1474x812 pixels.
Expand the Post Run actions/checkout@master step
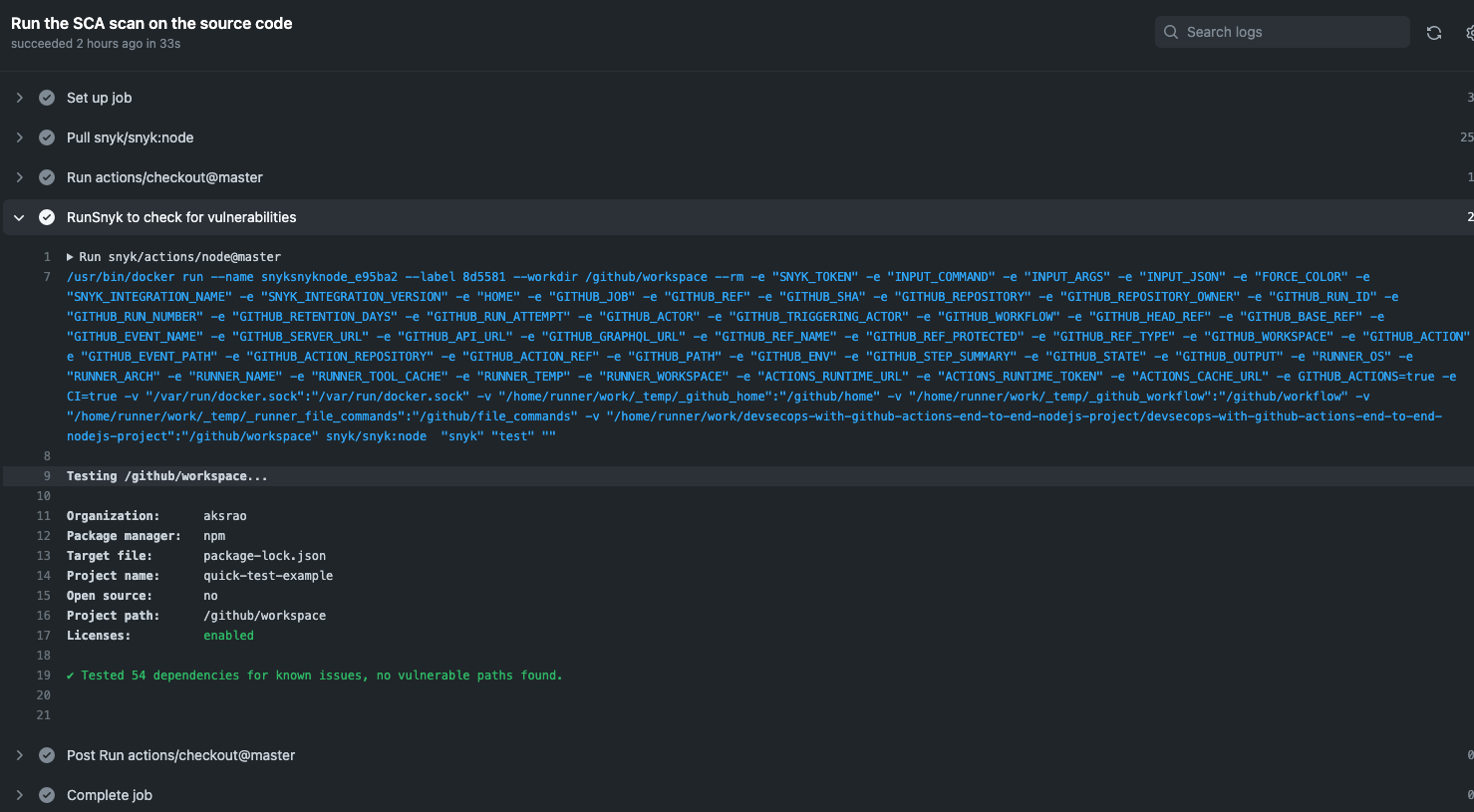click(x=19, y=755)
